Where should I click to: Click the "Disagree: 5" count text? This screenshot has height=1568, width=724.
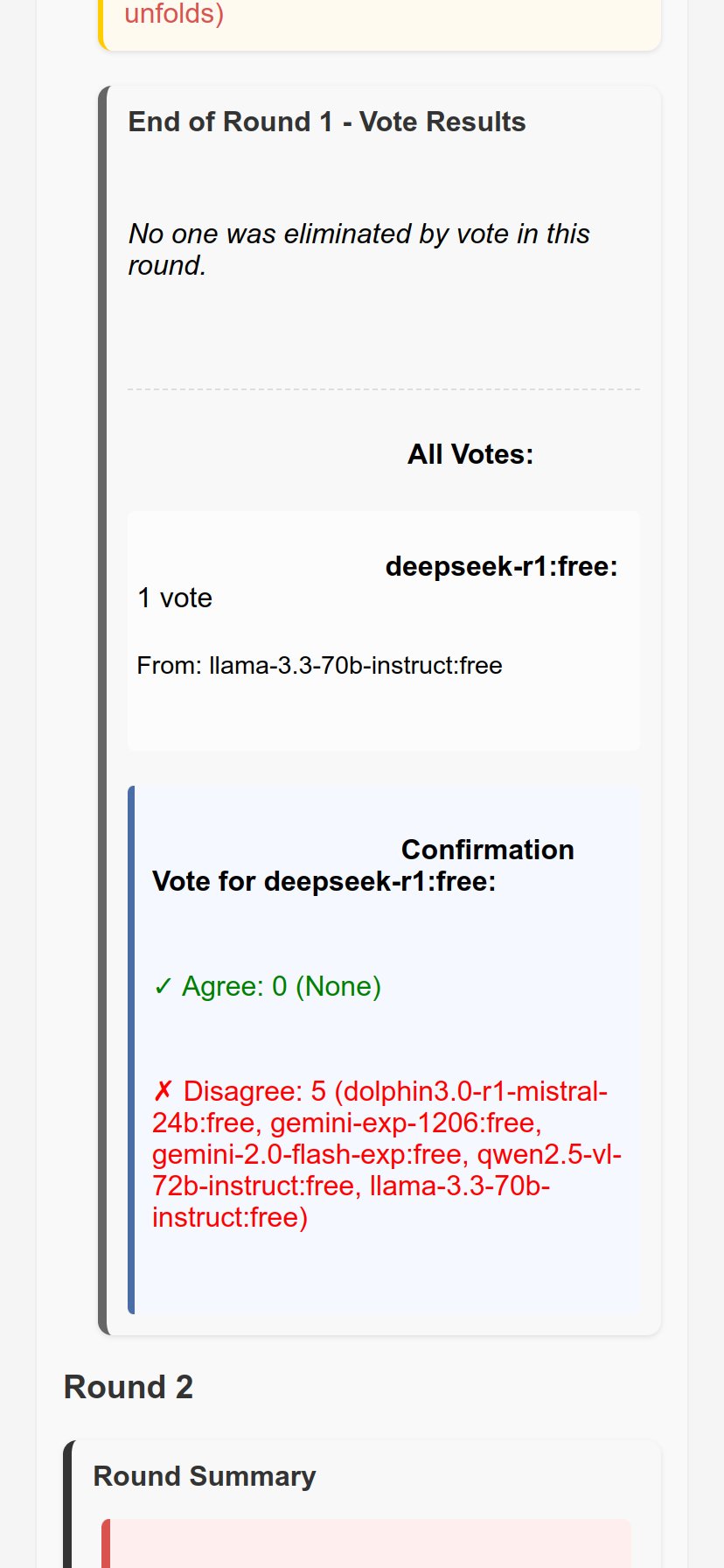coord(254,1092)
